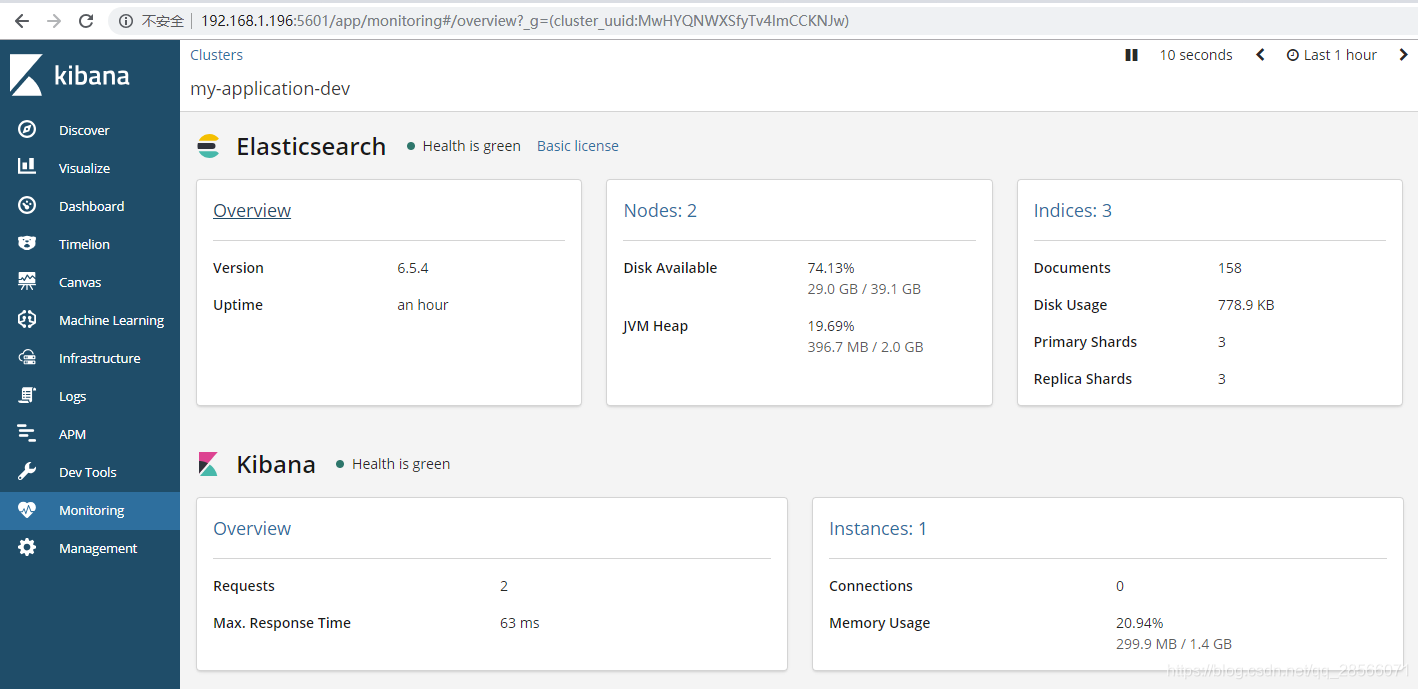The image size is (1418, 689).
Task: Select Dev Tools menu item label
Action: [88, 472]
